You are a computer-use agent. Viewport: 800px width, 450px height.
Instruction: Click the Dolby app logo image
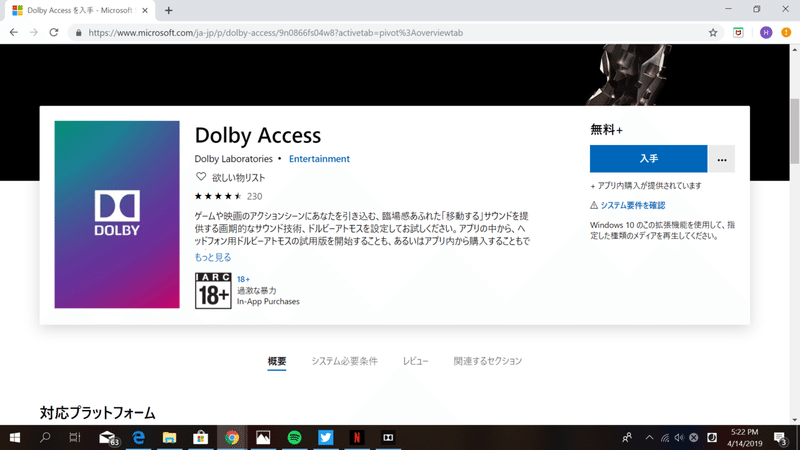click(x=117, y=214)
